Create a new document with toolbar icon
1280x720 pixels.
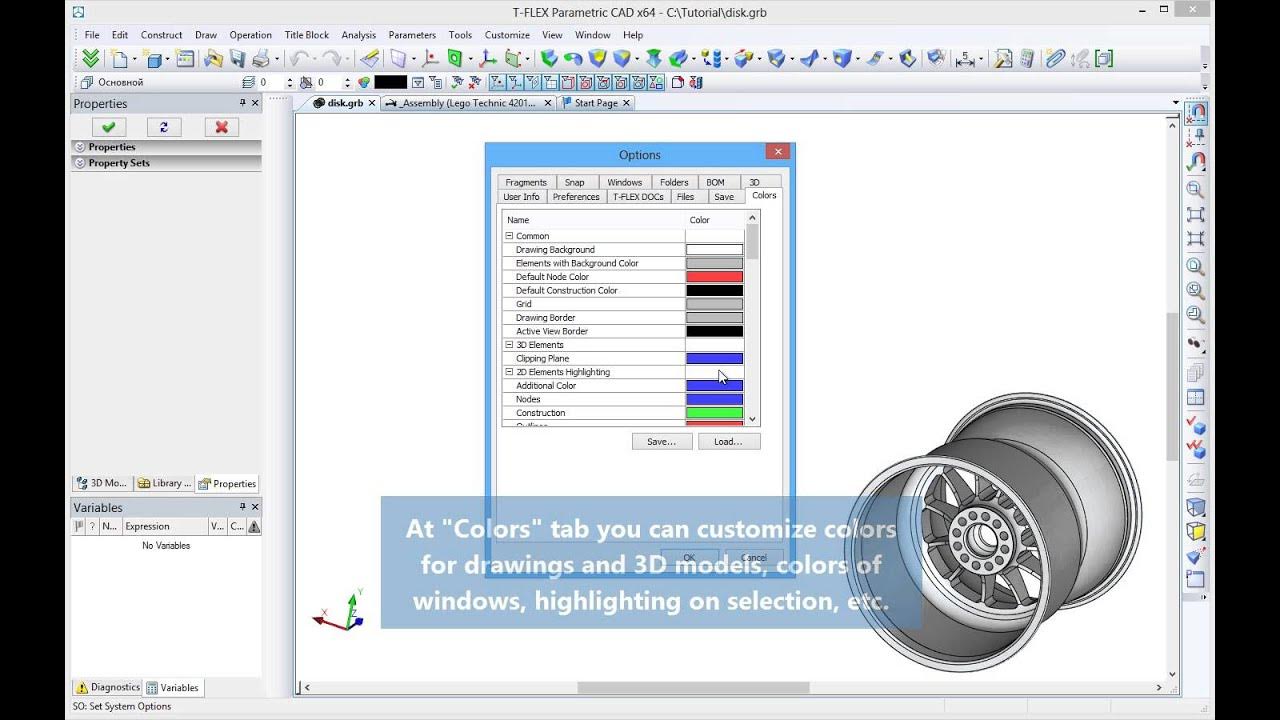click(x=119, y=59)
